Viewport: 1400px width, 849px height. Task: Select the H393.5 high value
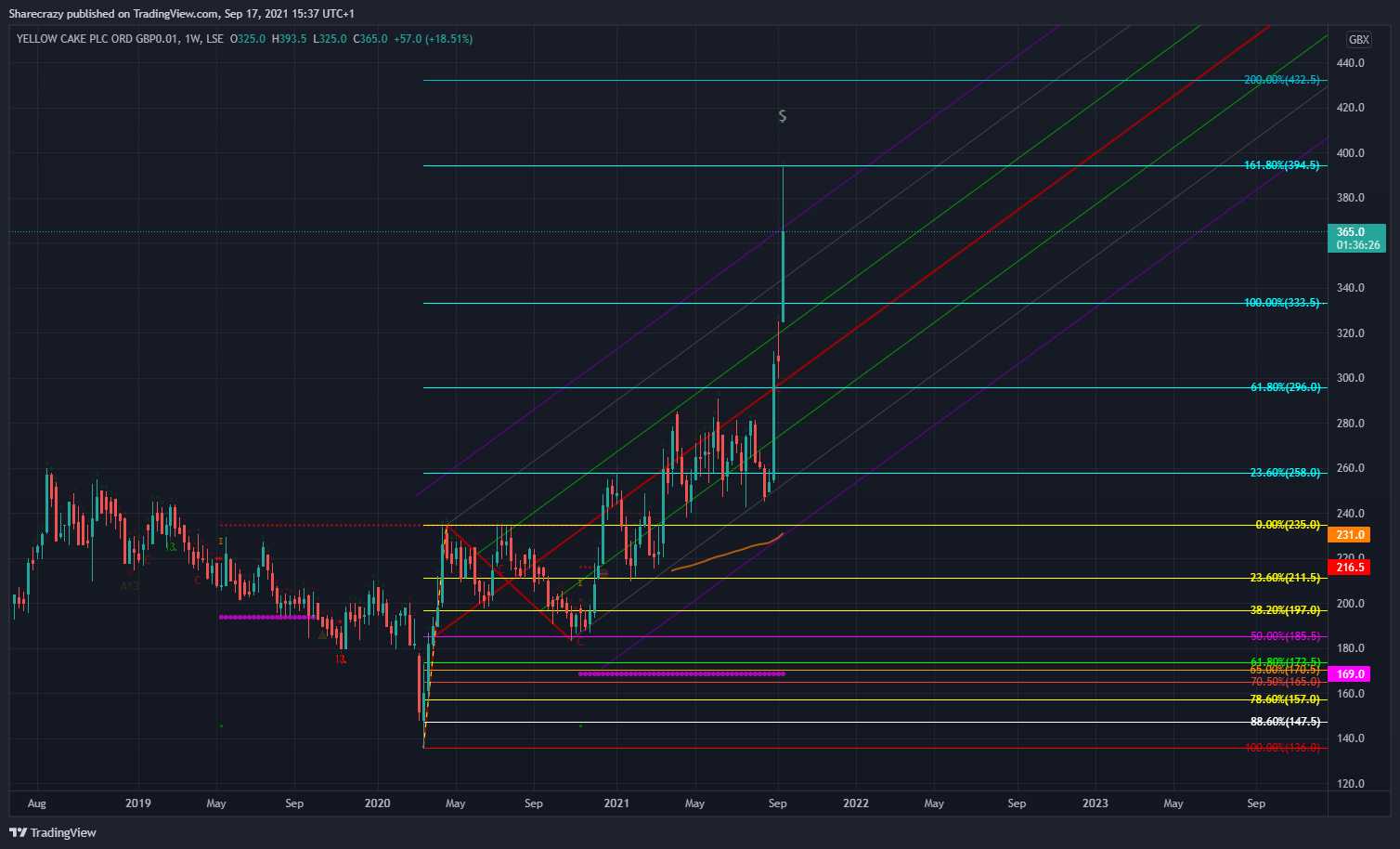click(x=289, y=39)
